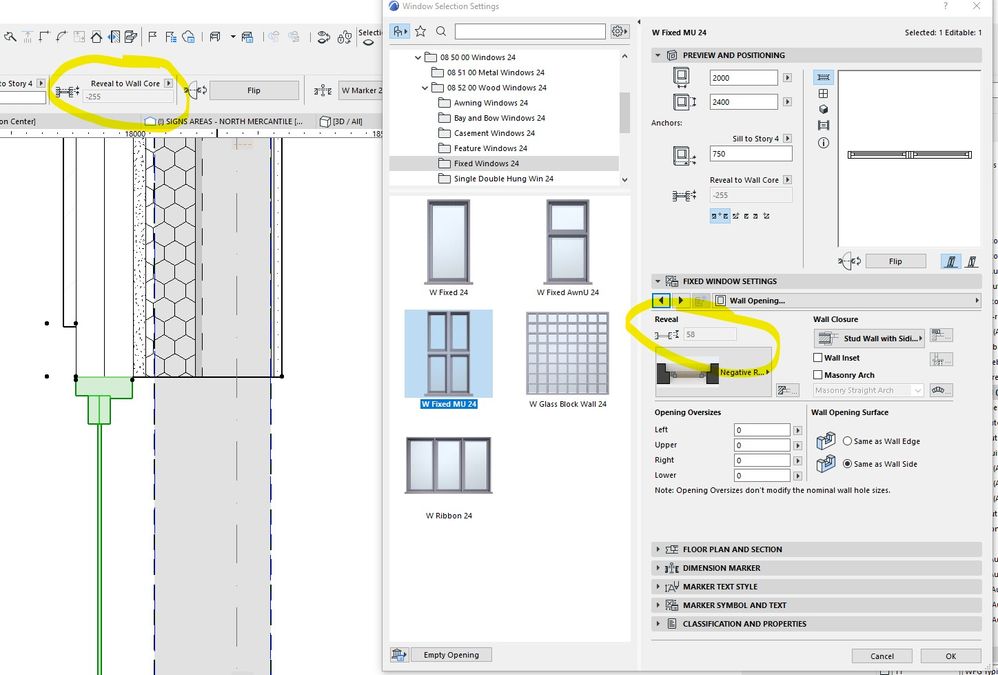Open the Sill to Story 4 dropdown
Screen dimensions: 998x675
pos(789,139)
